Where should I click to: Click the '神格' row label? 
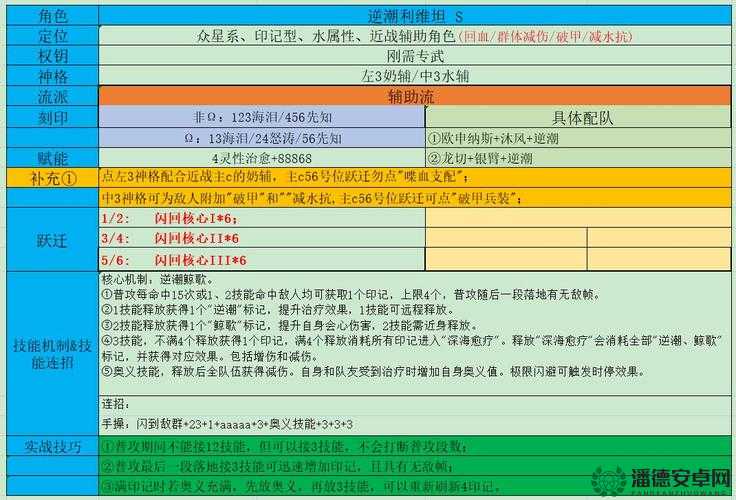[53, 76]
